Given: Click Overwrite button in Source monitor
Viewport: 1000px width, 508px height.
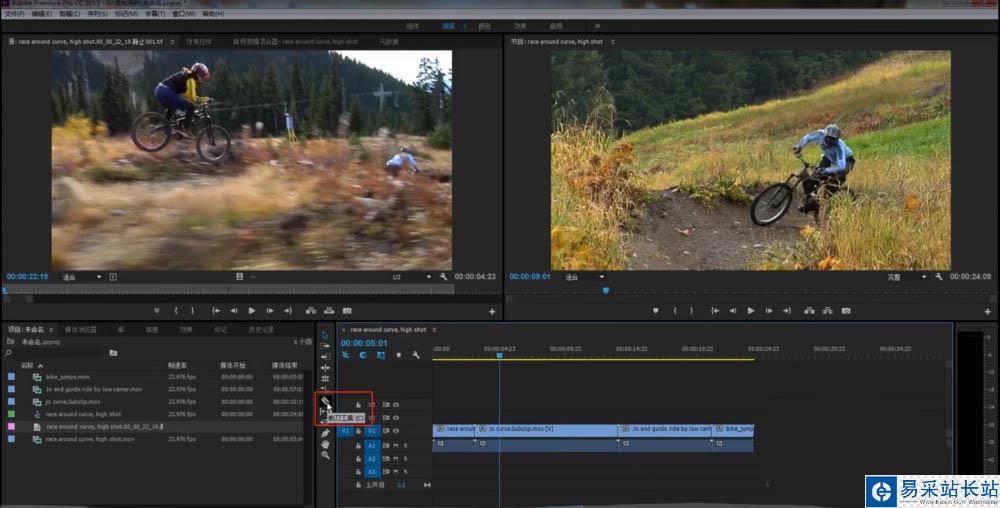Looking at the screenshot, I should pos(329,310).
